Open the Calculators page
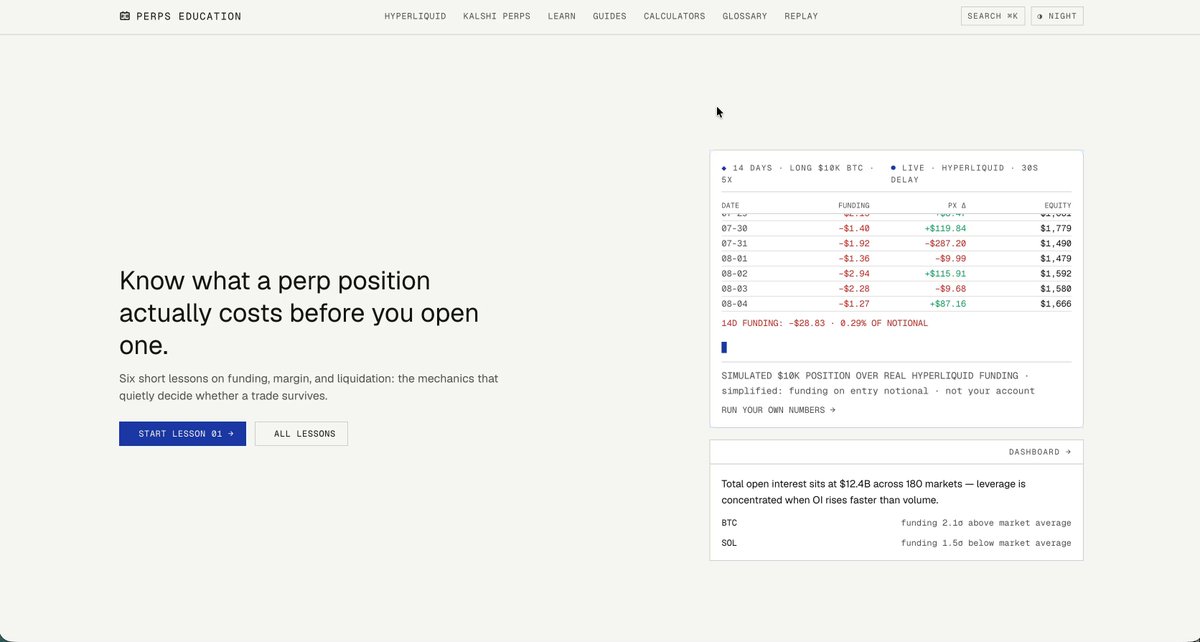The image size is (1200, 642). click(x=674, y=16)
